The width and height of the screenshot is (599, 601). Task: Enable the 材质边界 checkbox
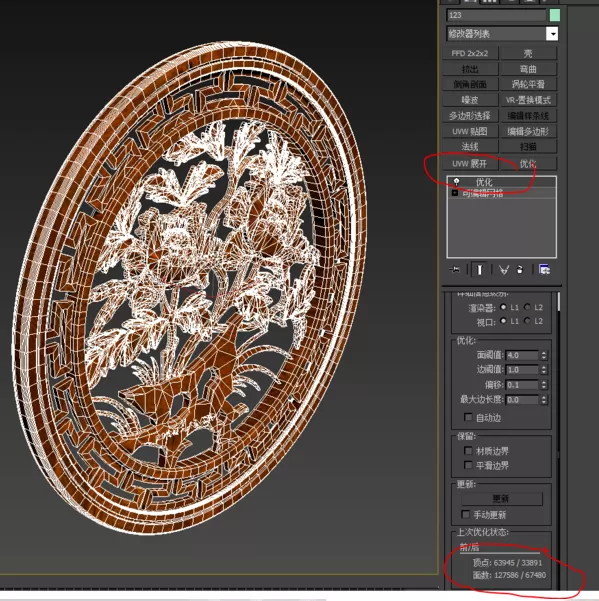click(x=468, y=450)
